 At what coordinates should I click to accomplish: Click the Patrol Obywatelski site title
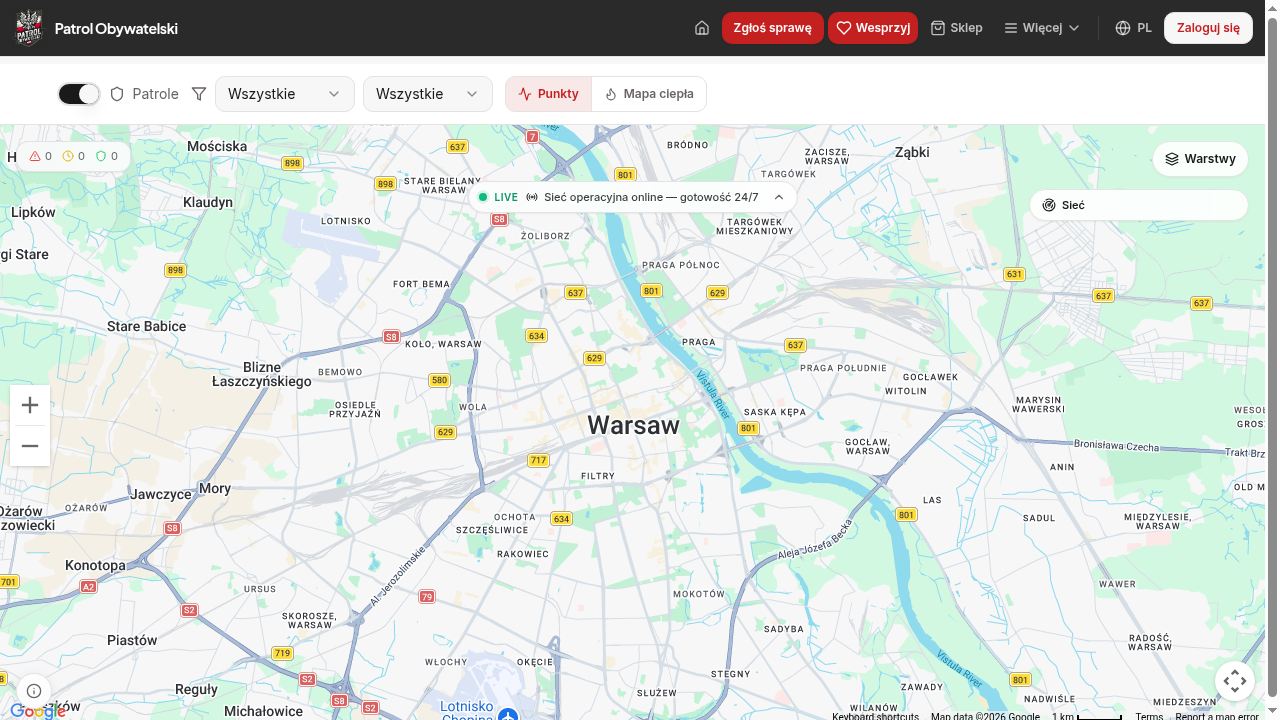[x=116, y=28]
